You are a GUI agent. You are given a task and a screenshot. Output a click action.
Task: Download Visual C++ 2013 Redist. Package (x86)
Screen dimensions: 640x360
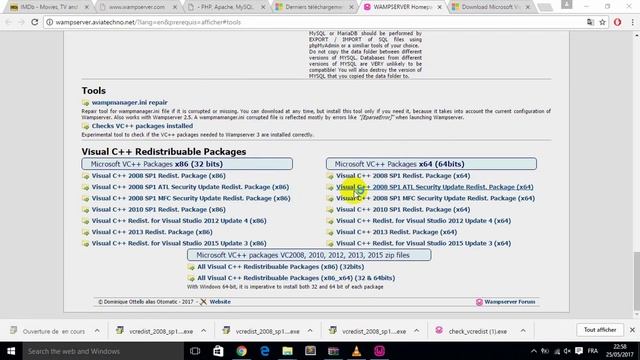click(152, 232)
